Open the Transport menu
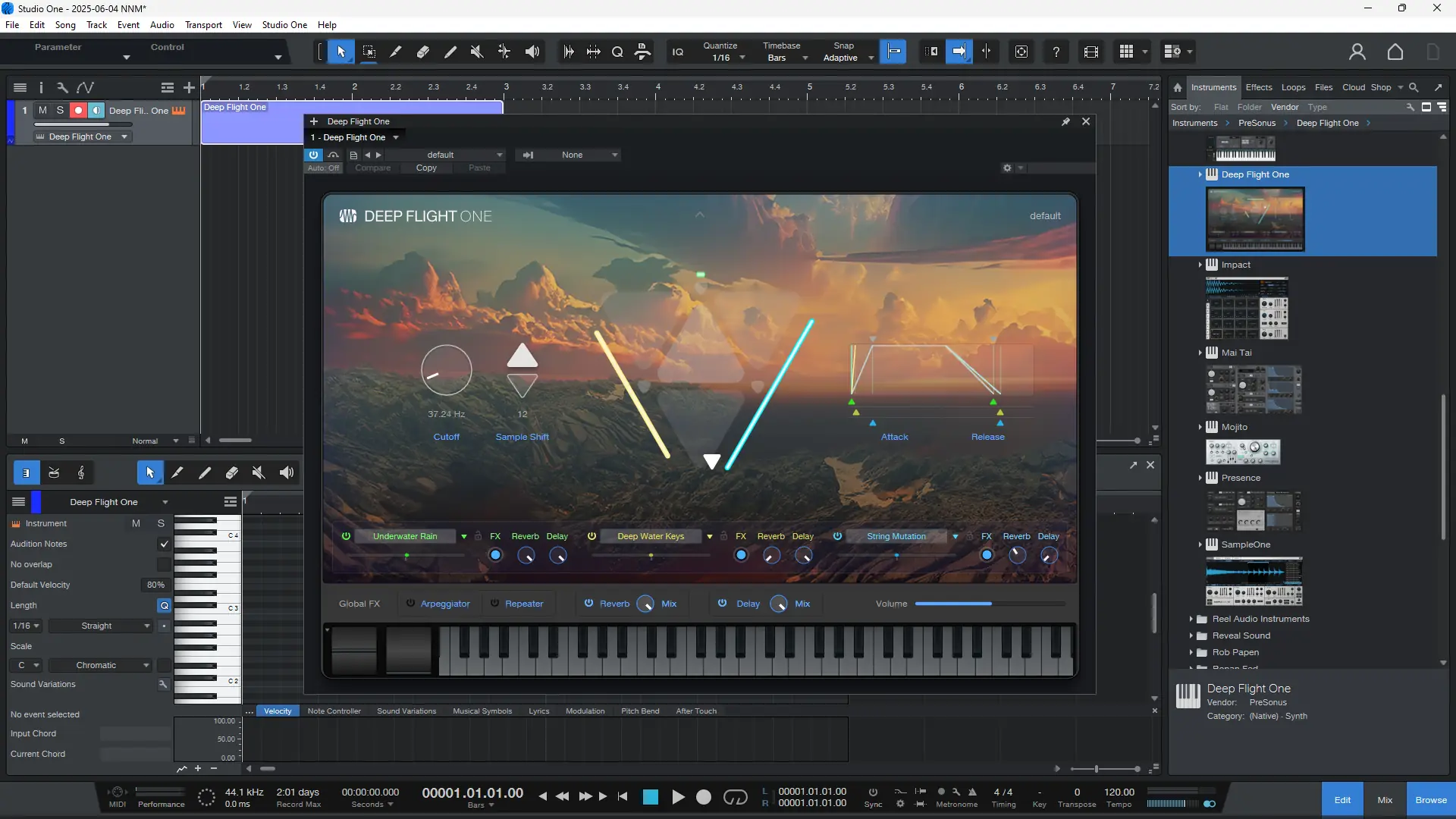This screenshot has height=819, width=1456. click(203, 24)
